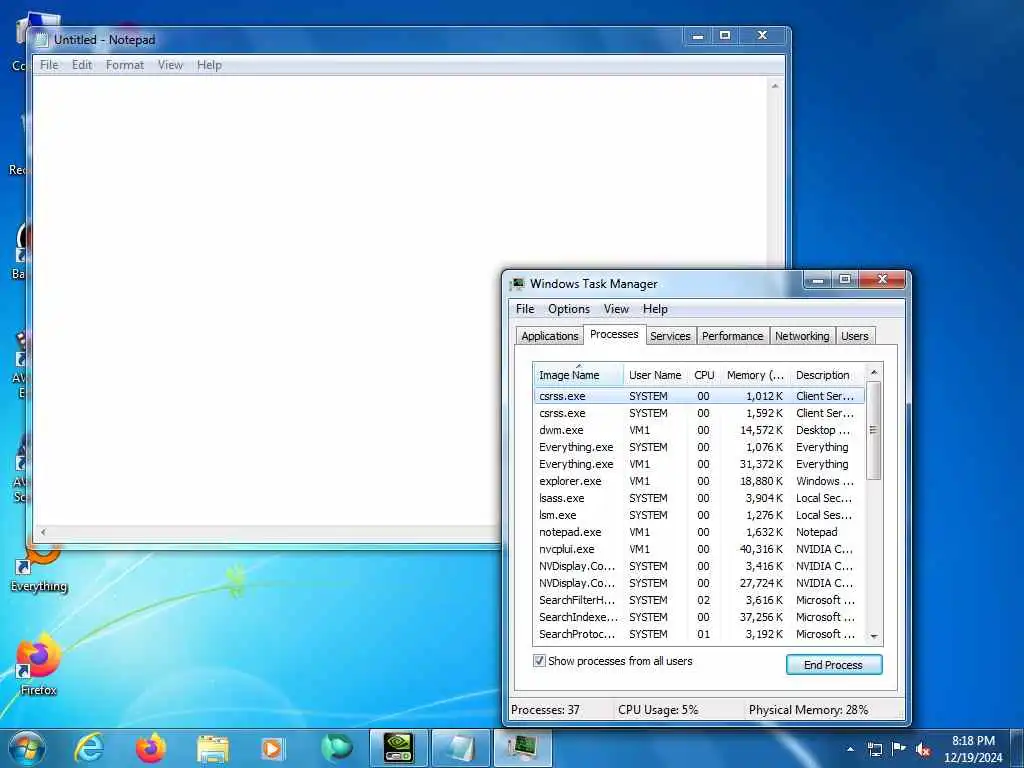Open Windows Media Player taskbar icon
Viewport: 1024px width, 768px height.
(x=273, y=749)
